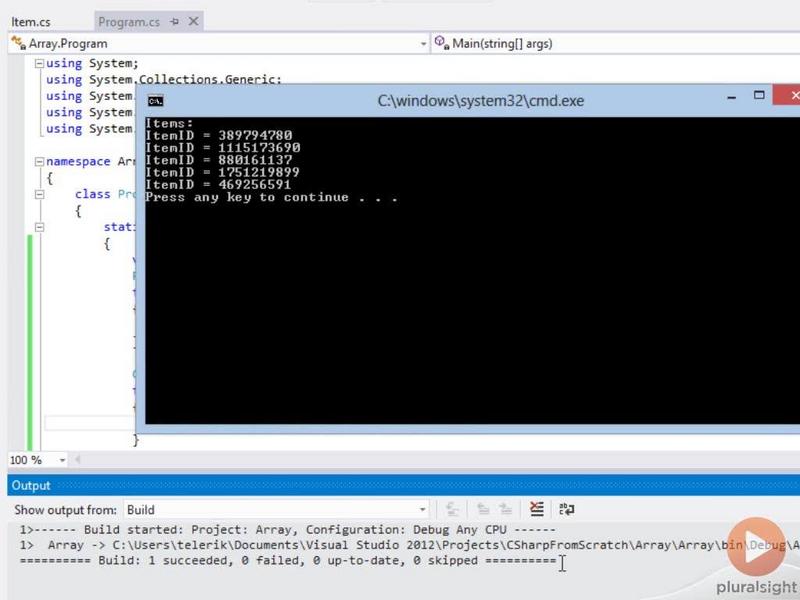Close the cmd.exe console window

pos(788,95)
